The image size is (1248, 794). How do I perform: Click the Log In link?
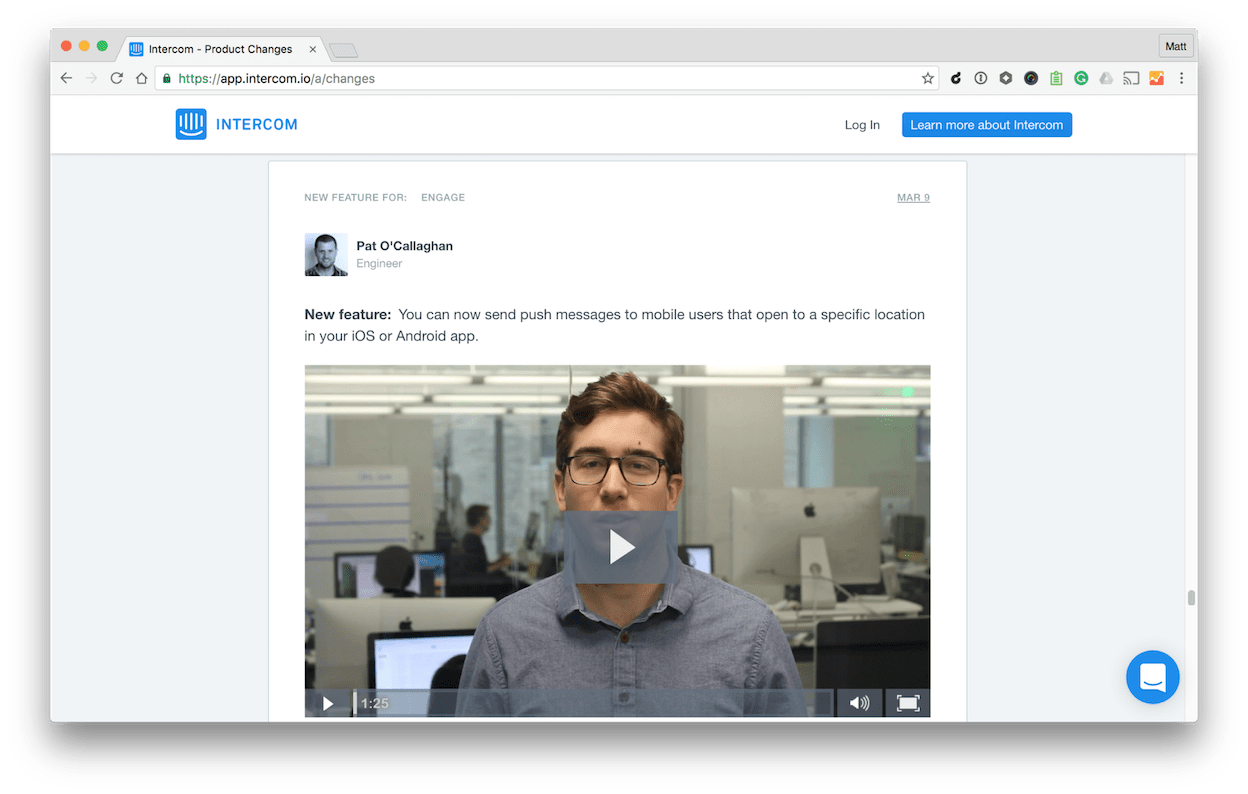coord(862,125)
